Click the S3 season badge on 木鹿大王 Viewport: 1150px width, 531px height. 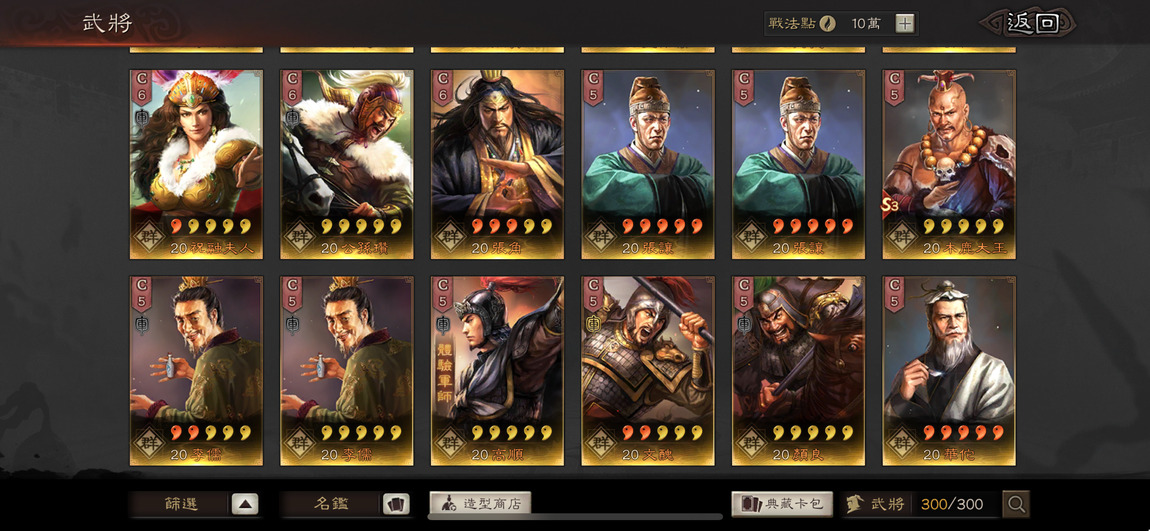click(890, 206)
